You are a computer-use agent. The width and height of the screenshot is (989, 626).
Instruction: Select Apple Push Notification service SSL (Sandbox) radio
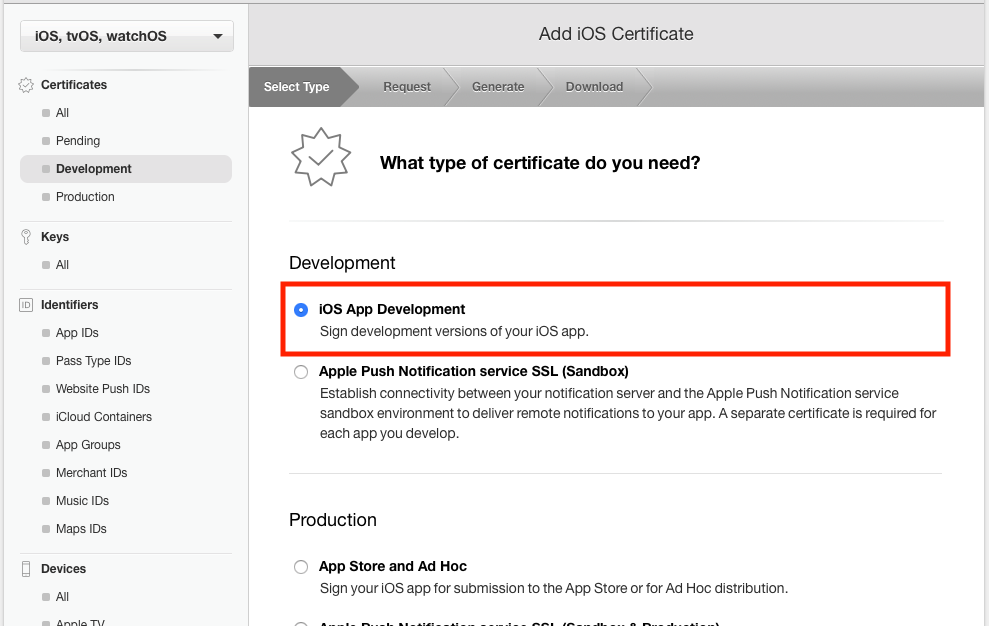(x=301, y=372)
